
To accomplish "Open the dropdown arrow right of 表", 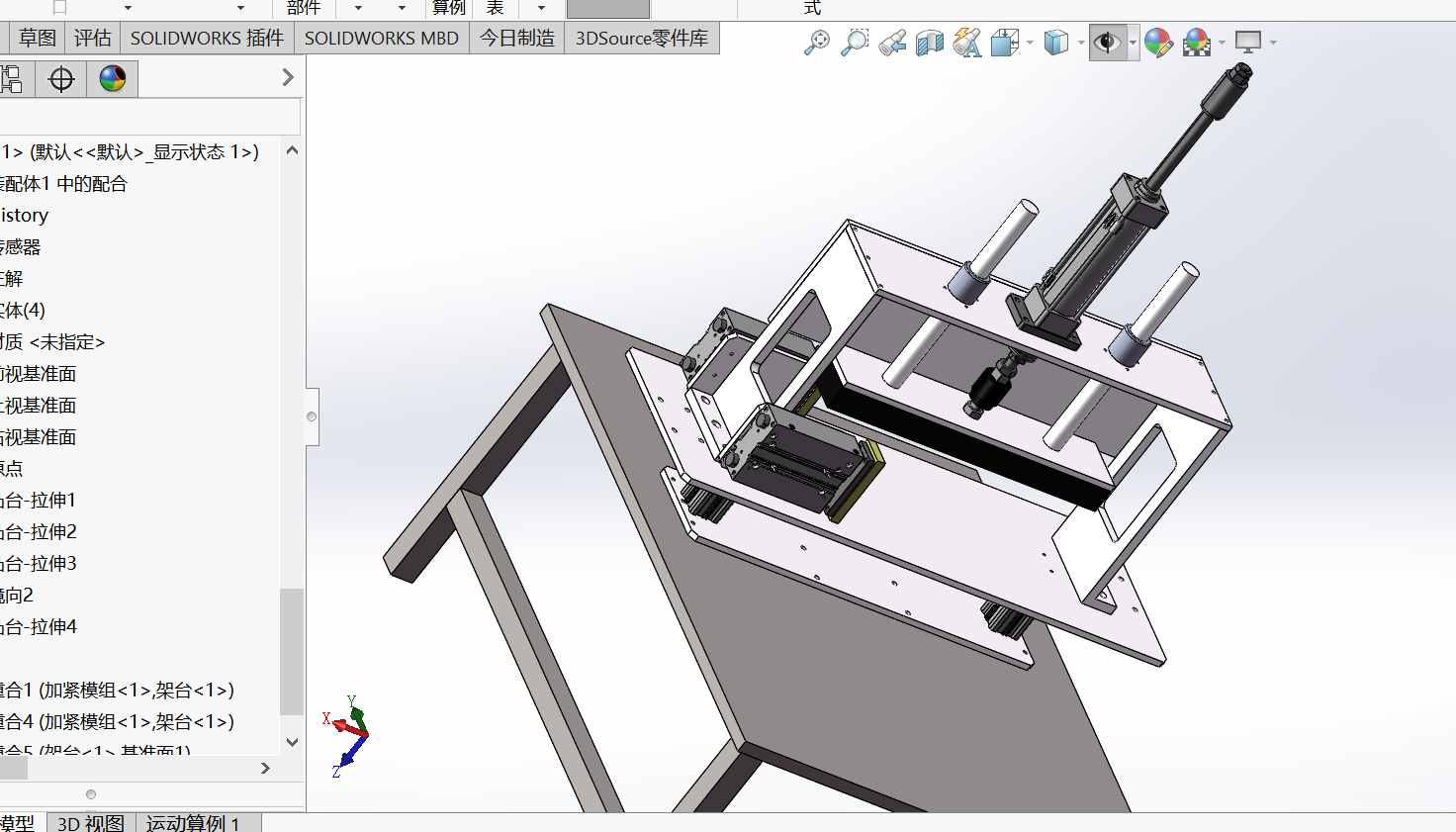I will (x=541, y=8).
